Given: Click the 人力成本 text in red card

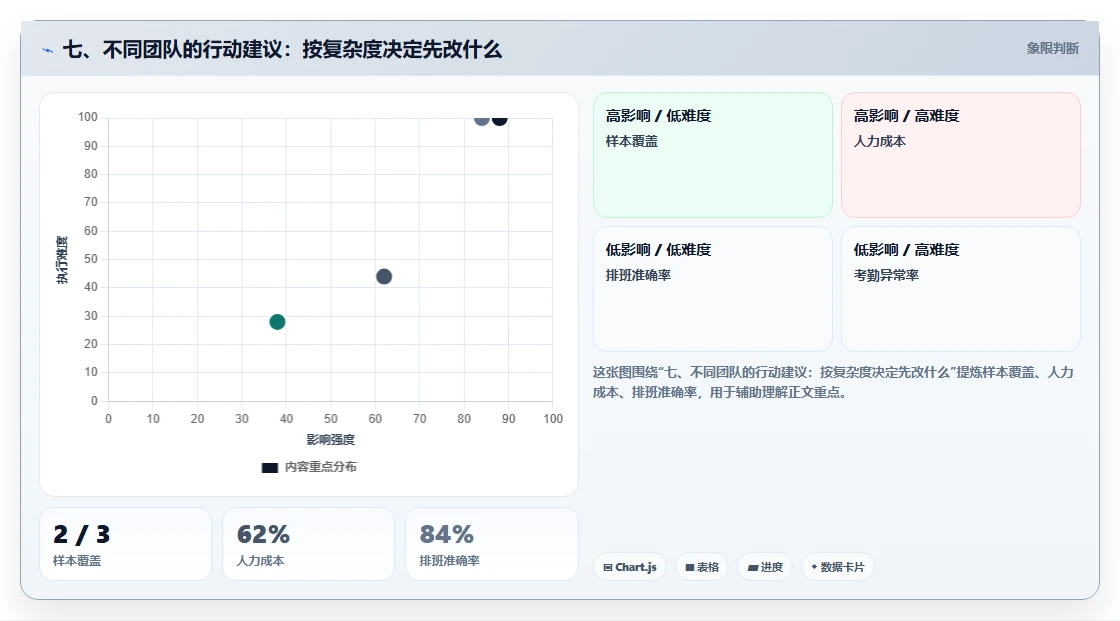Looking at the screenshot, I should point(880,141).
